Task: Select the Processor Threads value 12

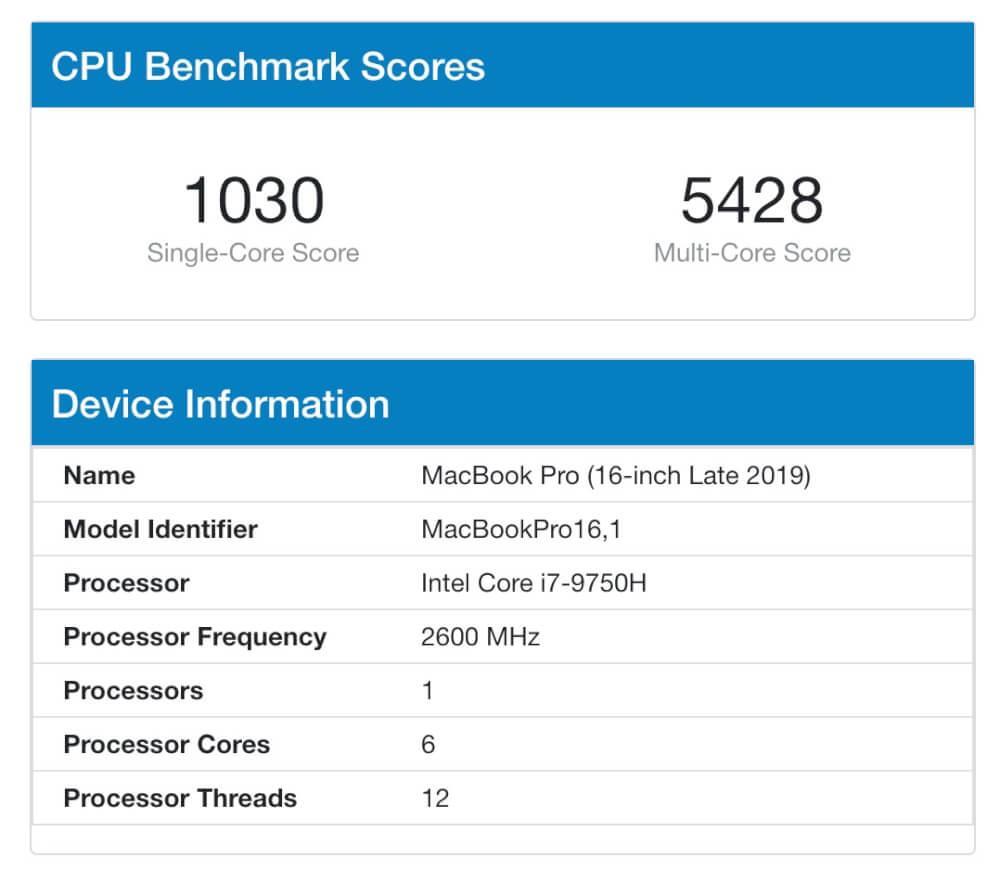Action: coord(436,799)
